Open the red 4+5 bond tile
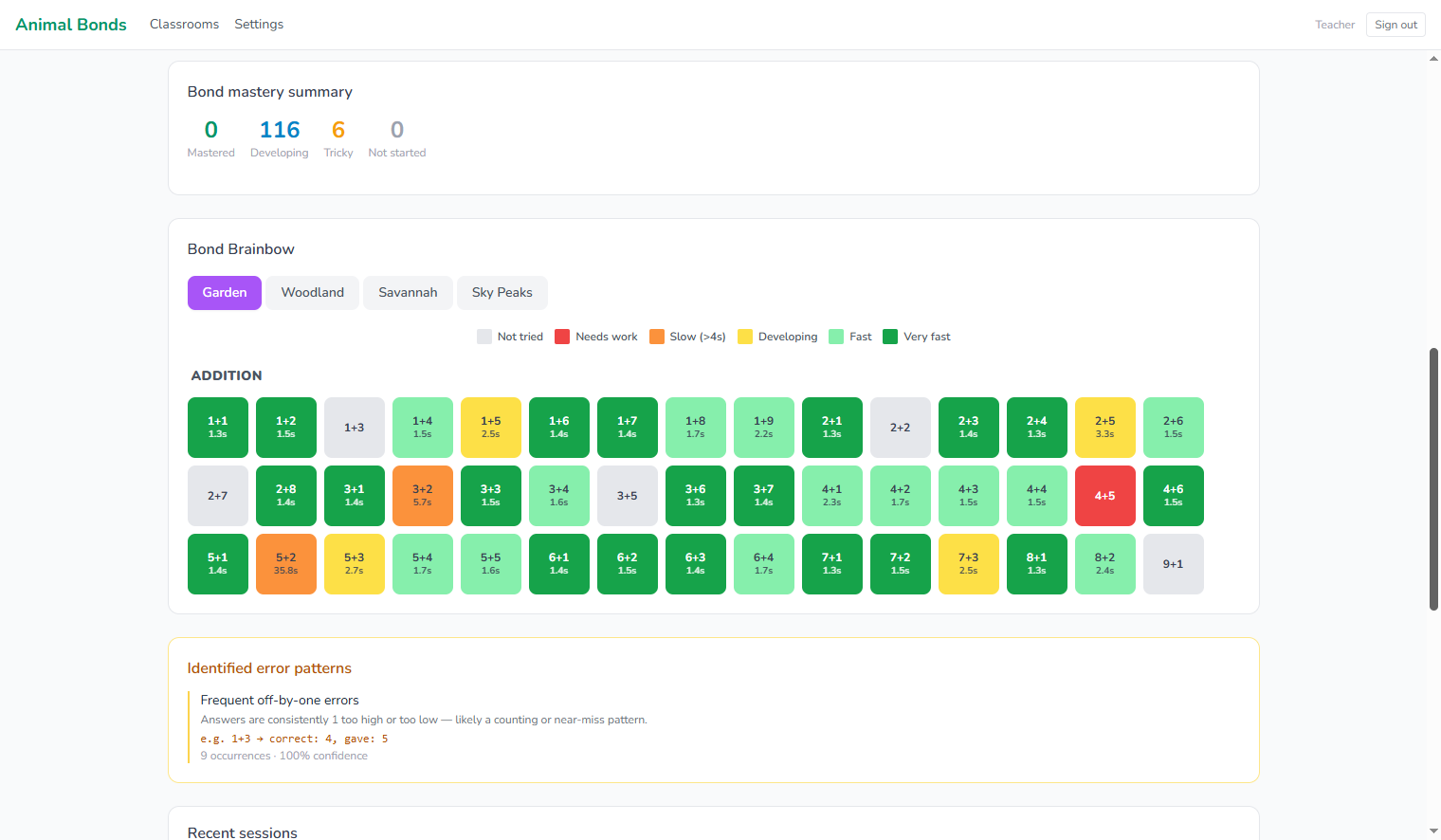The width and height of the screenshot is (1441, 840). pos(1104,496)
